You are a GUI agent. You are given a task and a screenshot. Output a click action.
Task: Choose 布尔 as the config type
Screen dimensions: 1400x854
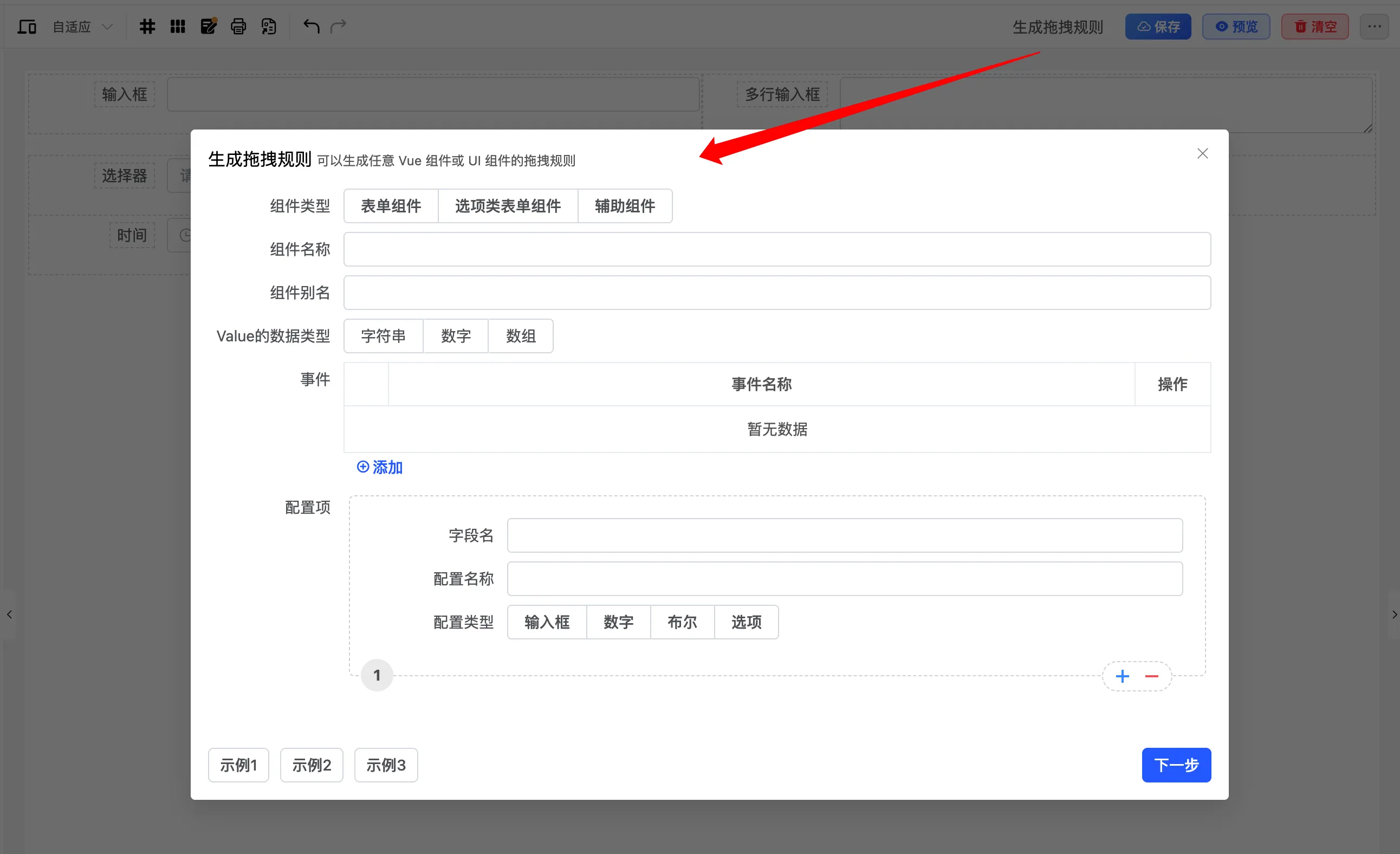(682, 622)
